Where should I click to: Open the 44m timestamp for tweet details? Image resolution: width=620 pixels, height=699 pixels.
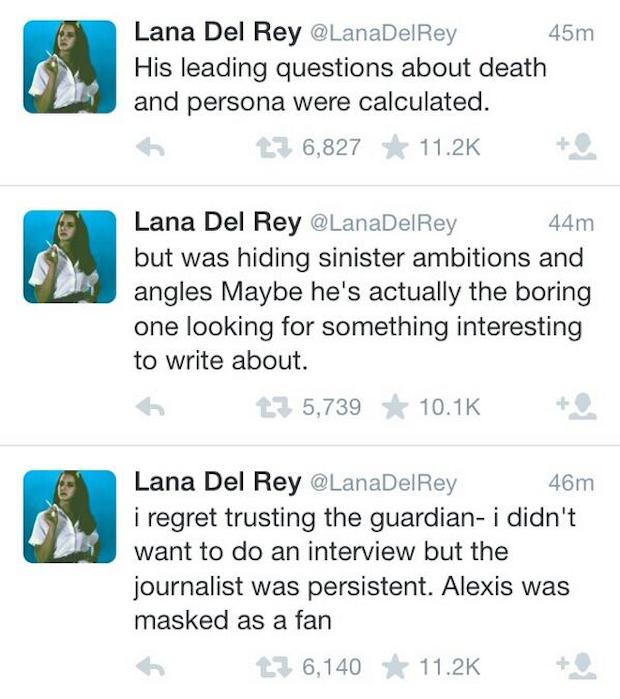(x=571, y=223)
